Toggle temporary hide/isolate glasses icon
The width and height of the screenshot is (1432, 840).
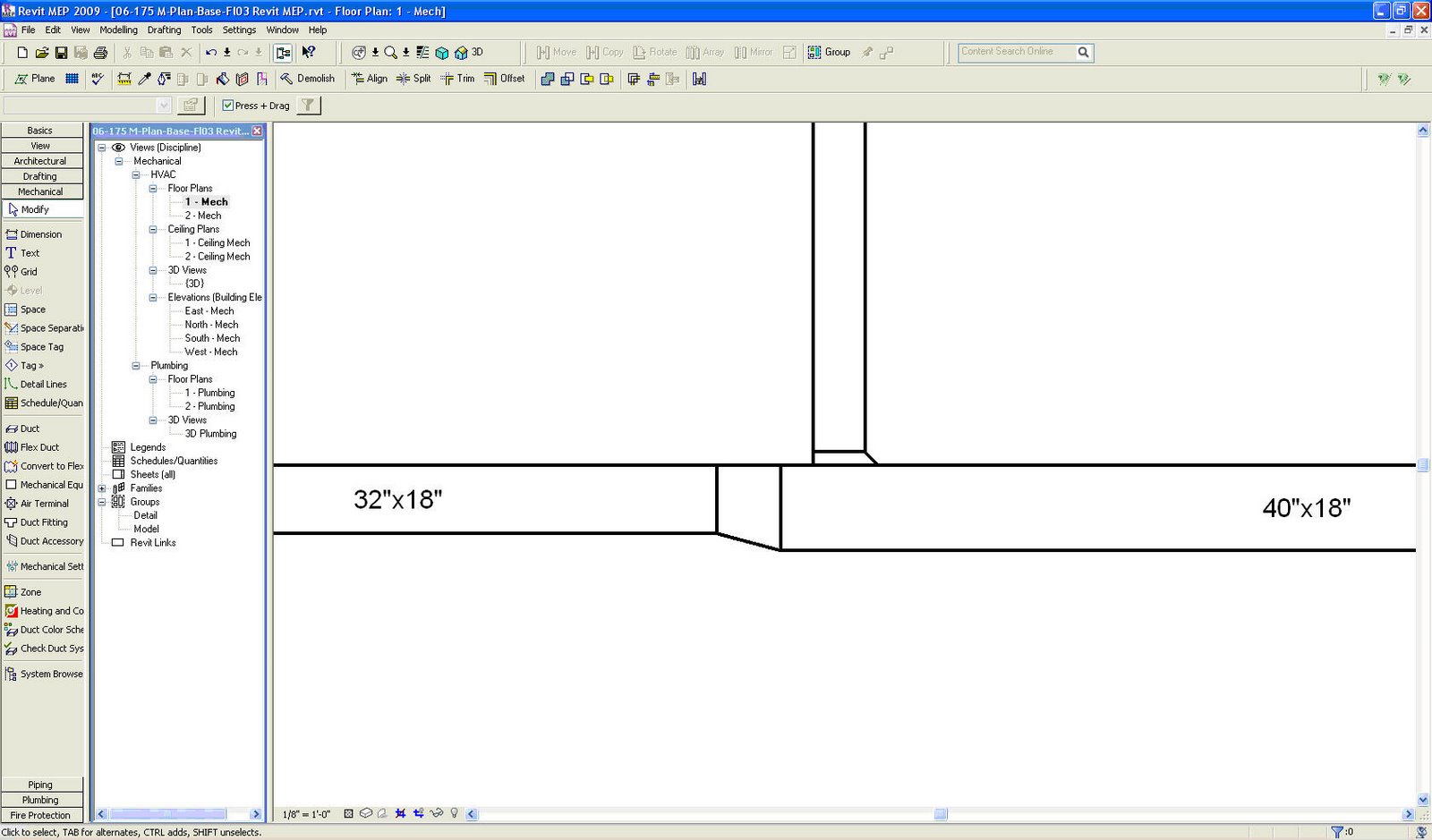[437, 814]
